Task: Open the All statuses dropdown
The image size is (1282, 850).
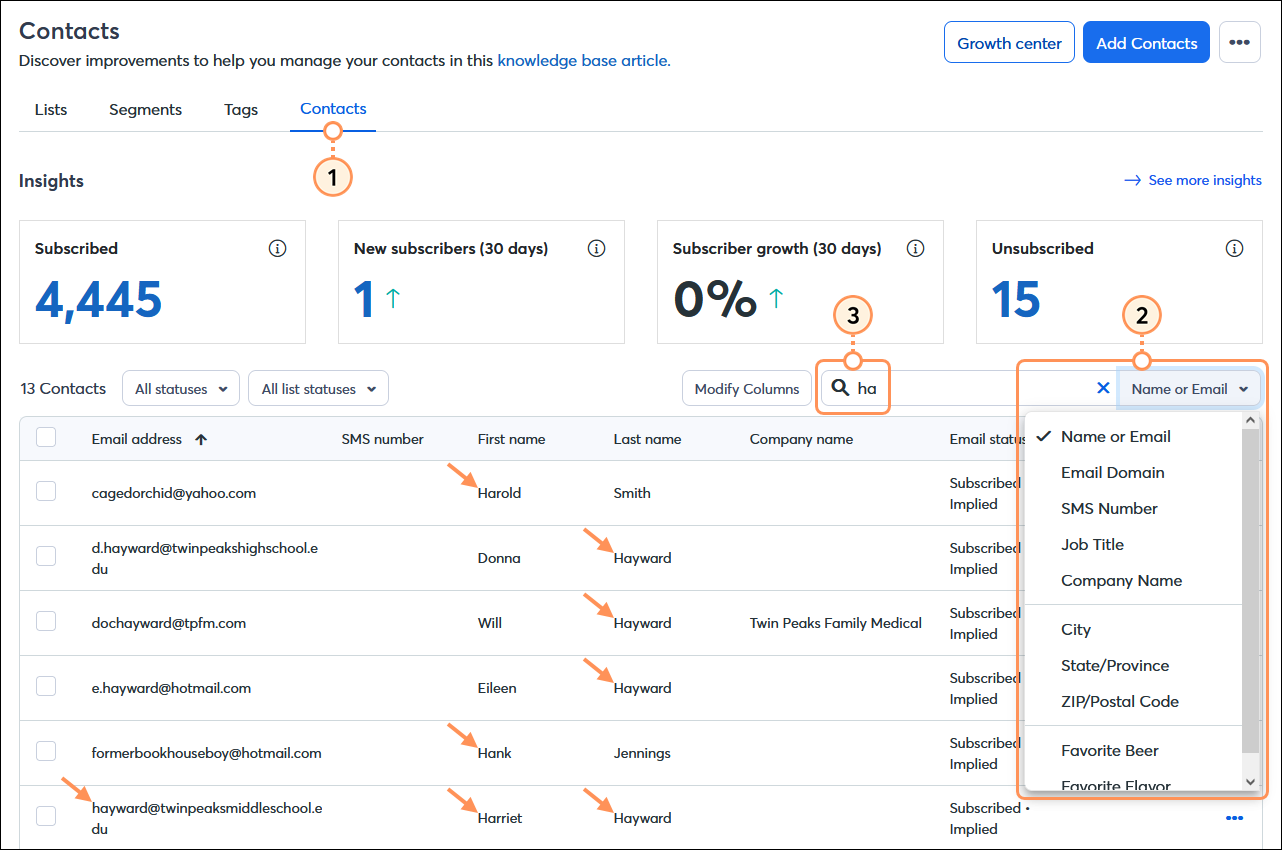Action: [x=181, y=388]
